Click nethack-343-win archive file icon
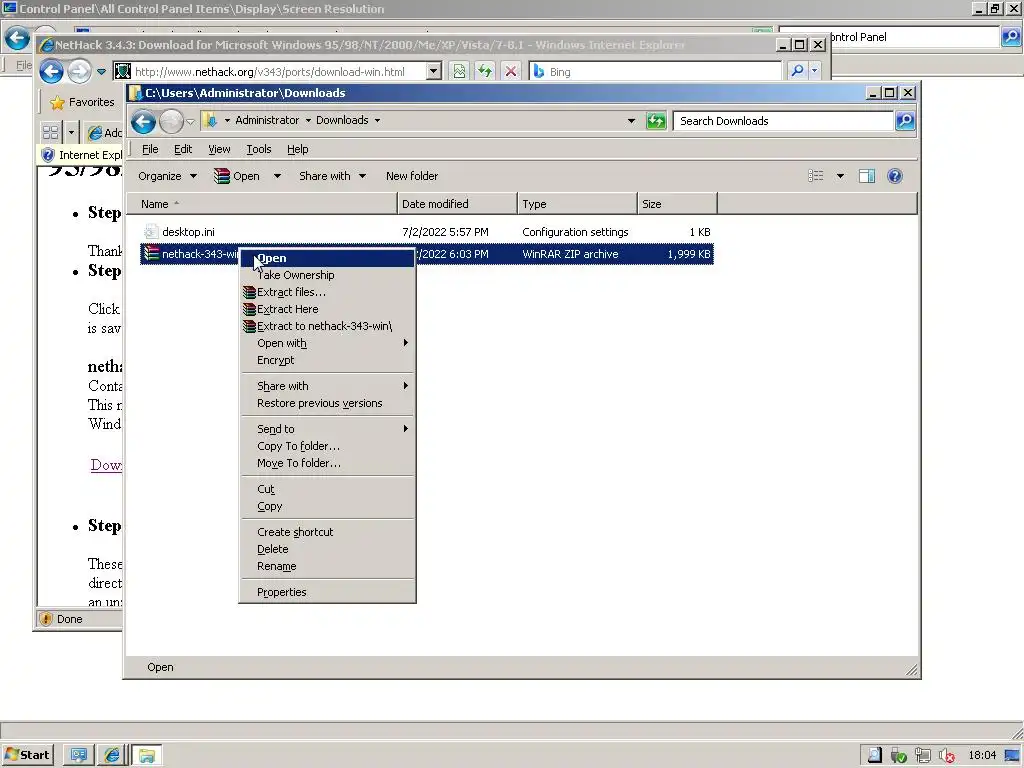This screenshot has width=1024, height=768. point(152,253)
